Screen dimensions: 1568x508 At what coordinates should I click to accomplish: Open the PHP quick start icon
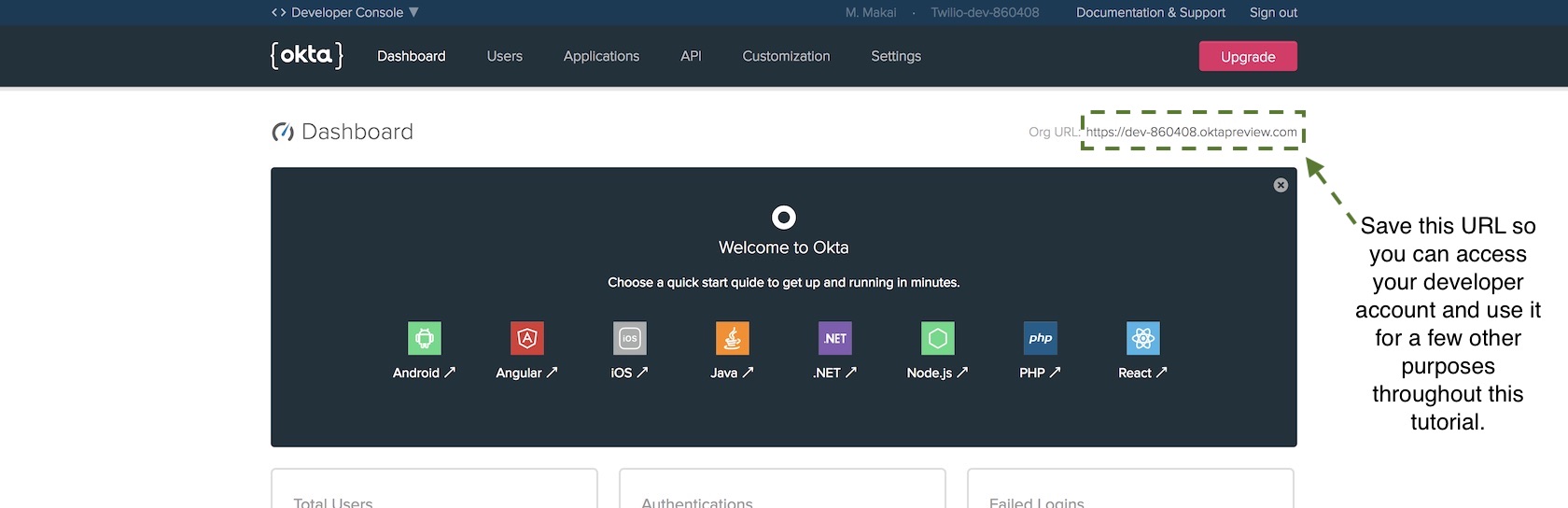[x=1041, y=338]
